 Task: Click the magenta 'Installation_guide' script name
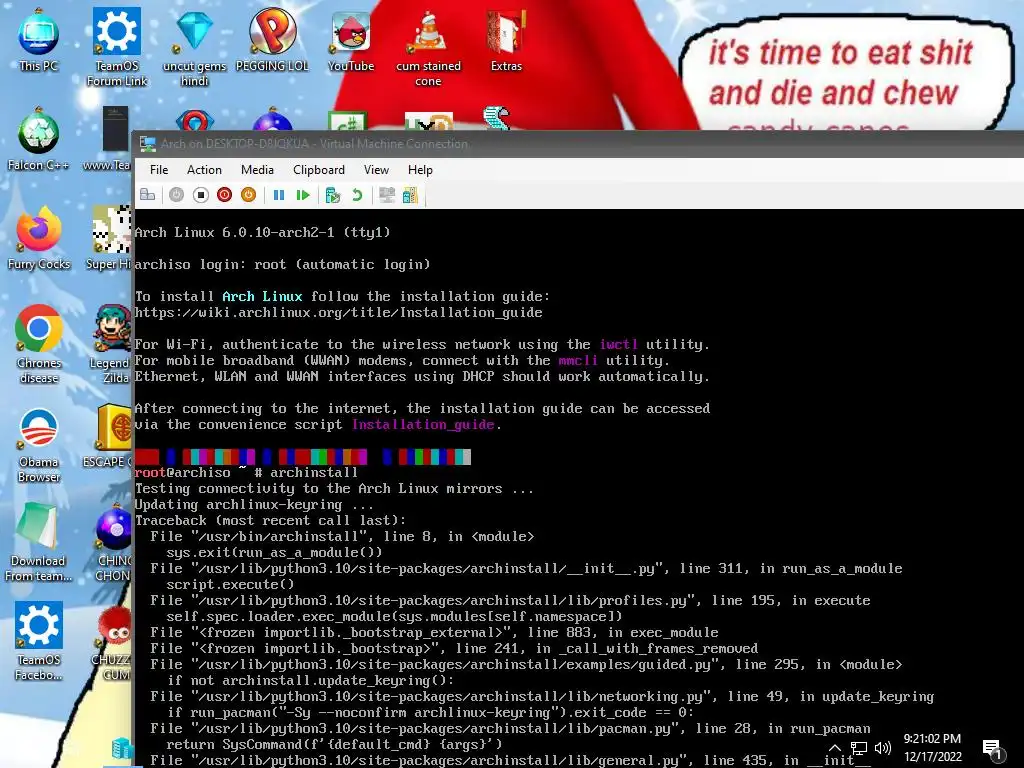(423, 424)
